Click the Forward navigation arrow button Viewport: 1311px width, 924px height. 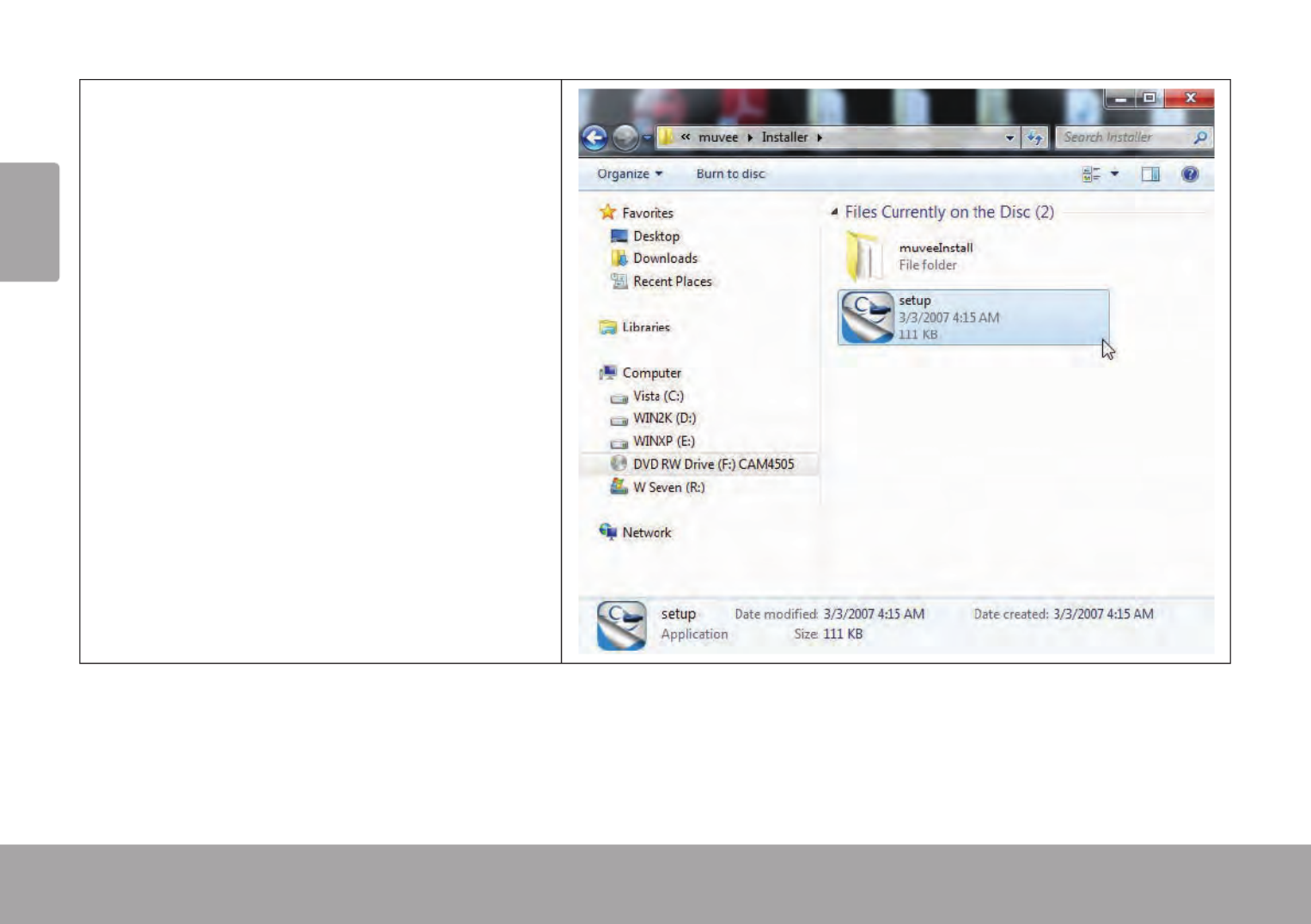[x=625, y=137]
